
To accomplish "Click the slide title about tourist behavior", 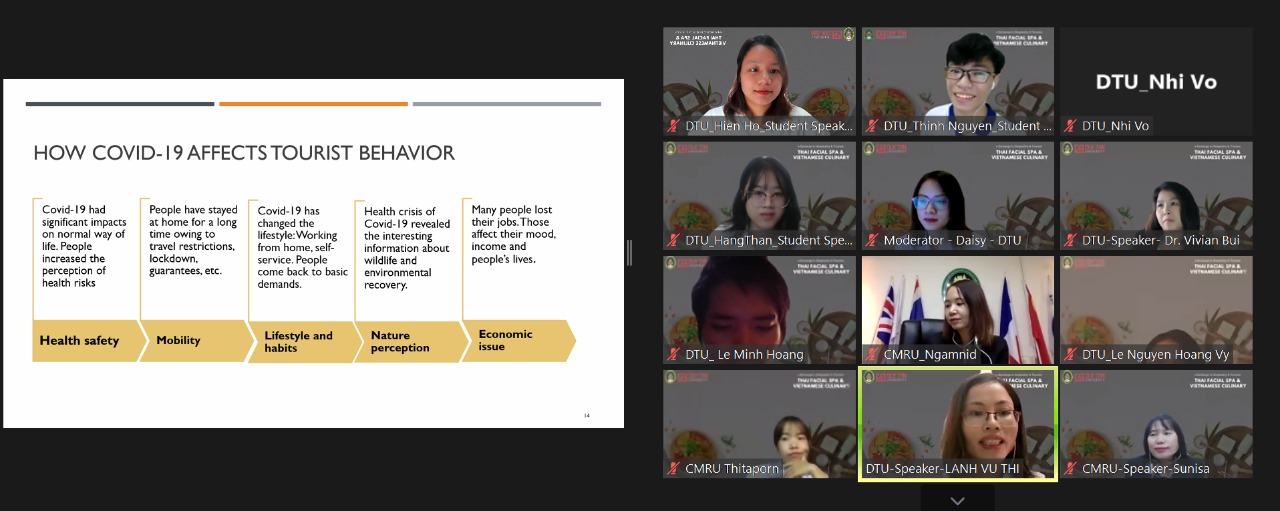I will [244, 153].
